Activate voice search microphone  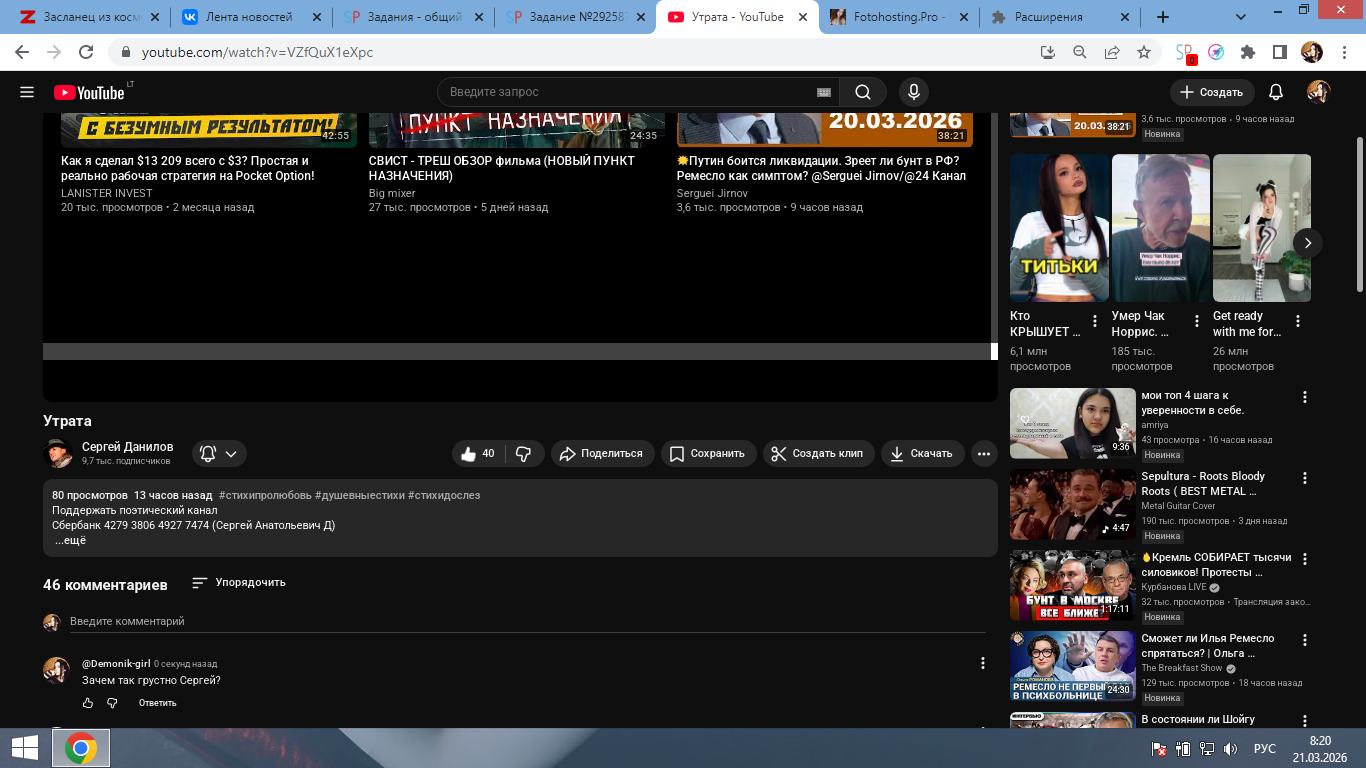point(912,92)
